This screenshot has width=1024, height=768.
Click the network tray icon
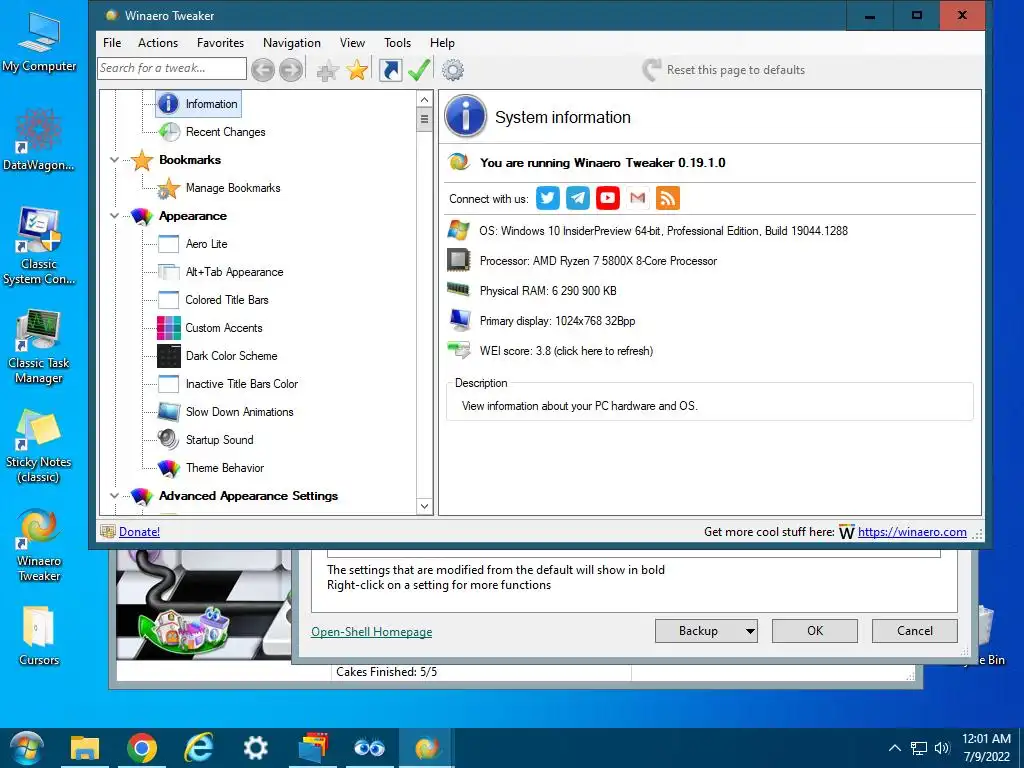tap(920, 748)
